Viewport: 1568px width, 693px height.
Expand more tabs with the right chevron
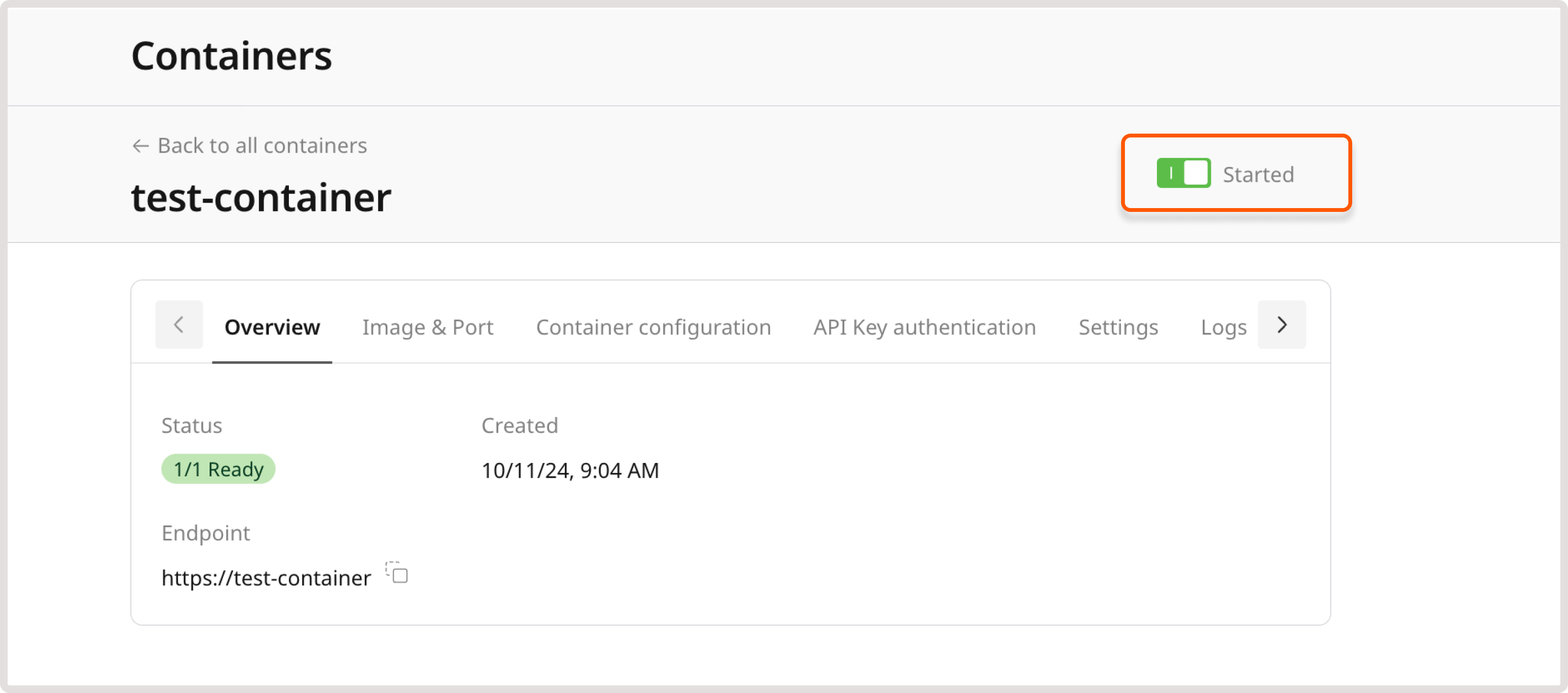pyautogui.click(x=1282, y=325)
